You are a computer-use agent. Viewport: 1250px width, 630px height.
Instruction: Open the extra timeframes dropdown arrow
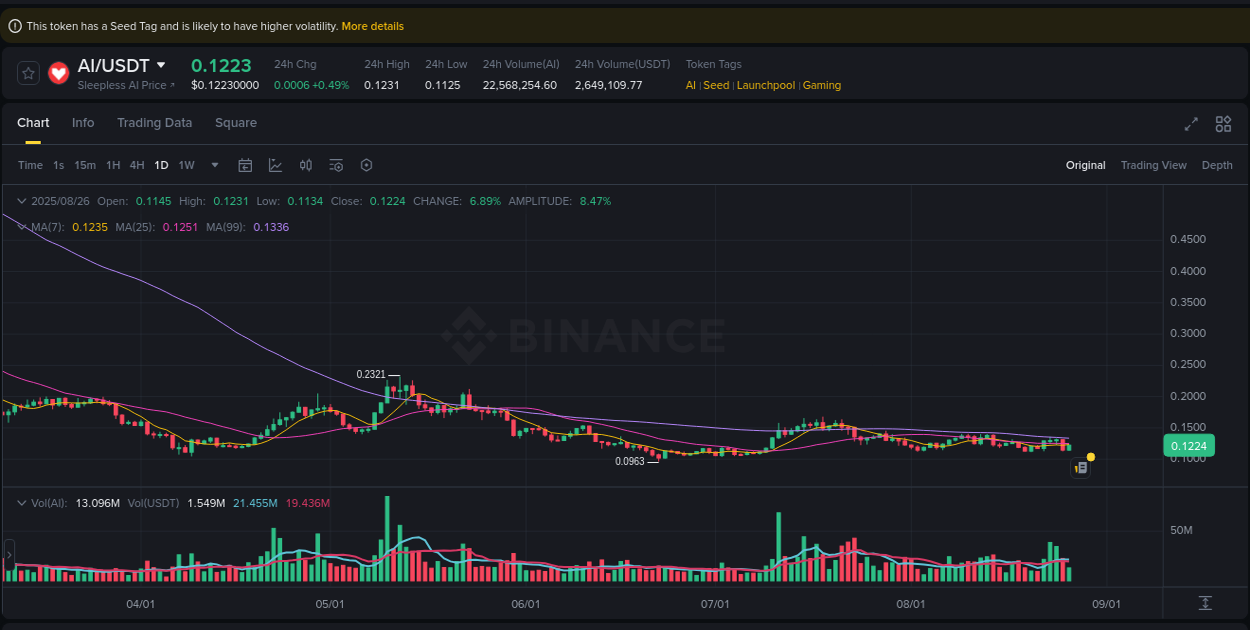(214, 165)
